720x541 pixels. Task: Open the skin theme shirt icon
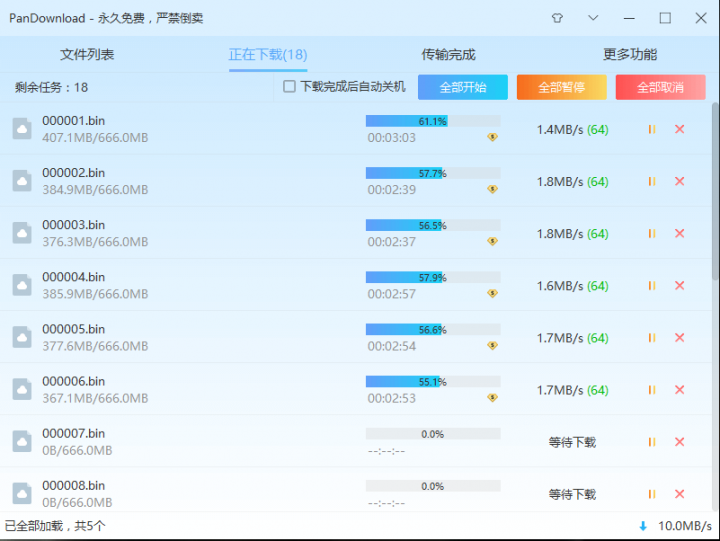coord(557,18)
